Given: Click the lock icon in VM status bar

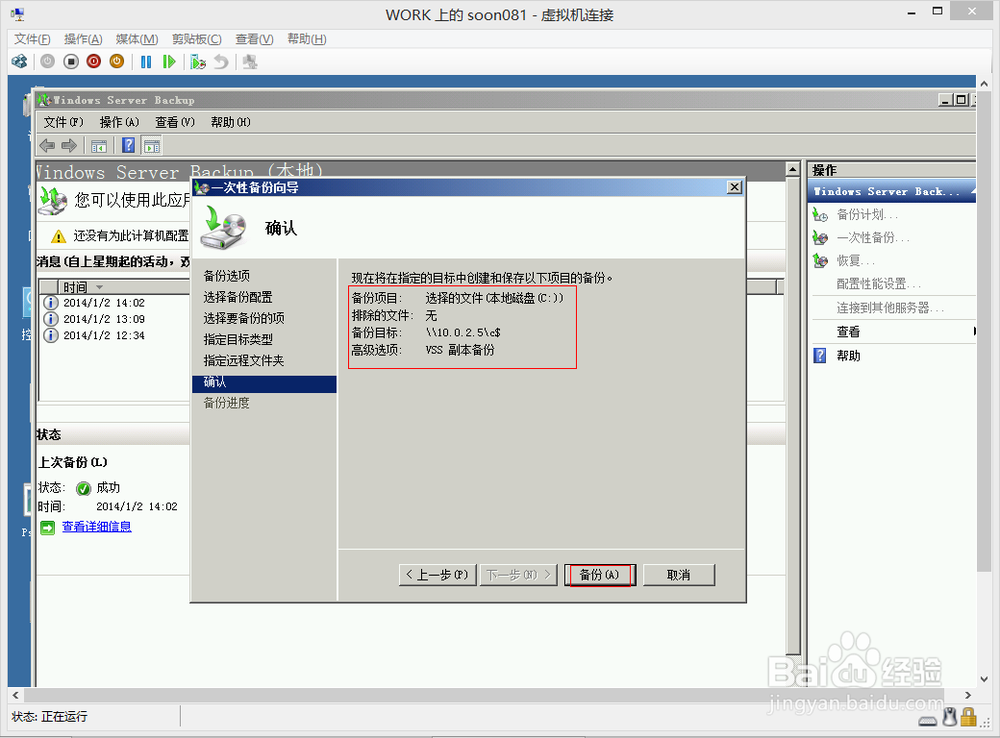Looking at the screenshot, I should click(x=968, y=716).
